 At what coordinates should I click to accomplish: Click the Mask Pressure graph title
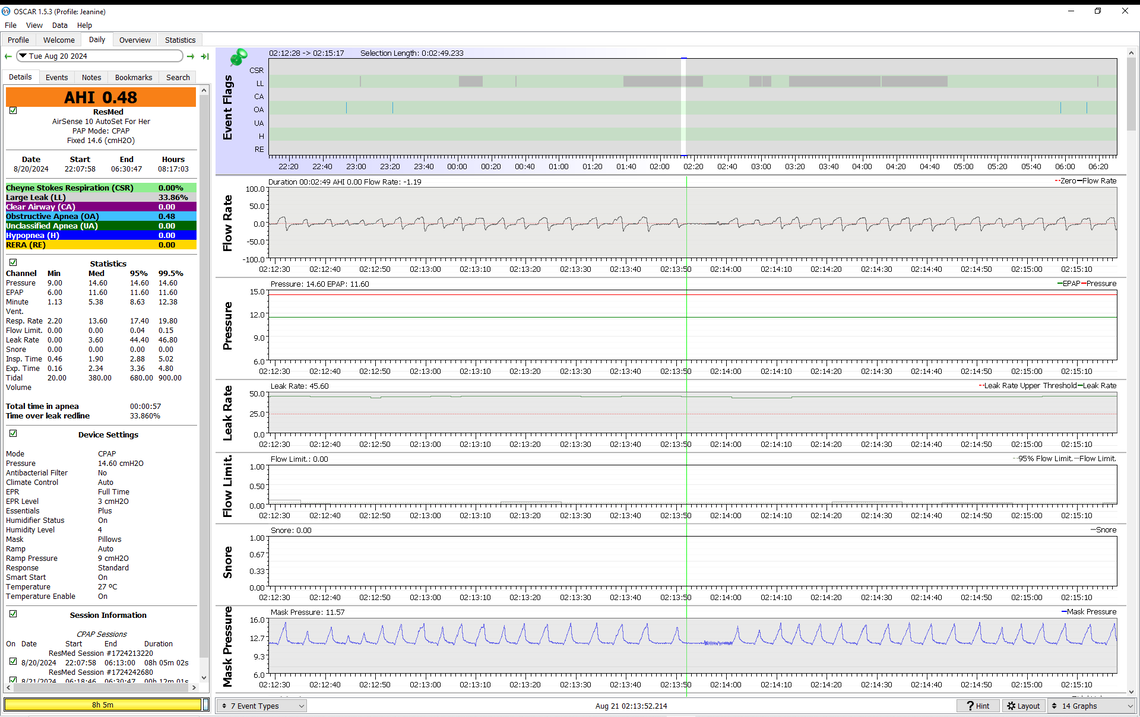pos(228,646)
